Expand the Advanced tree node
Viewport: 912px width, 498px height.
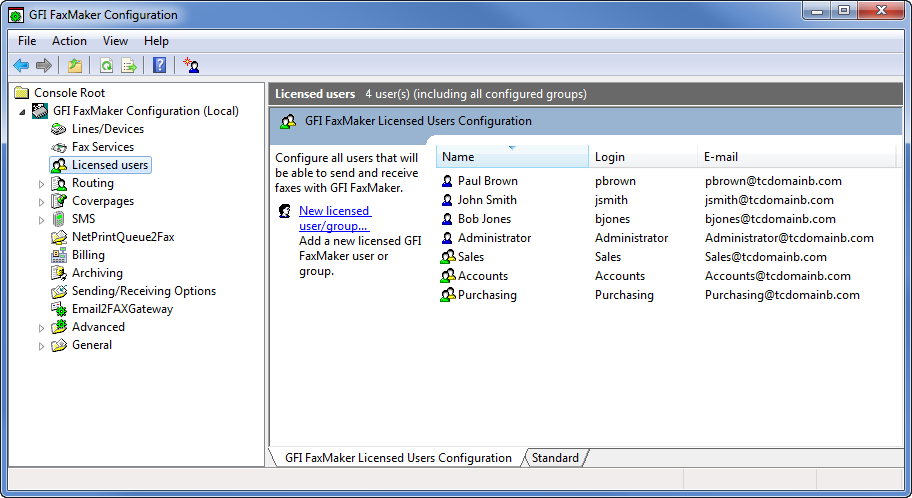(41, 328)
